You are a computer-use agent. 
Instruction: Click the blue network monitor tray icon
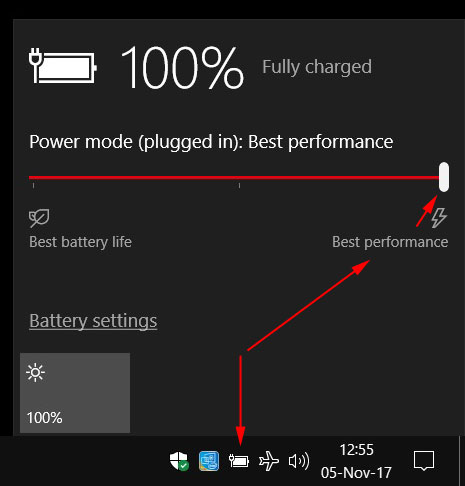tap(209, 461)
